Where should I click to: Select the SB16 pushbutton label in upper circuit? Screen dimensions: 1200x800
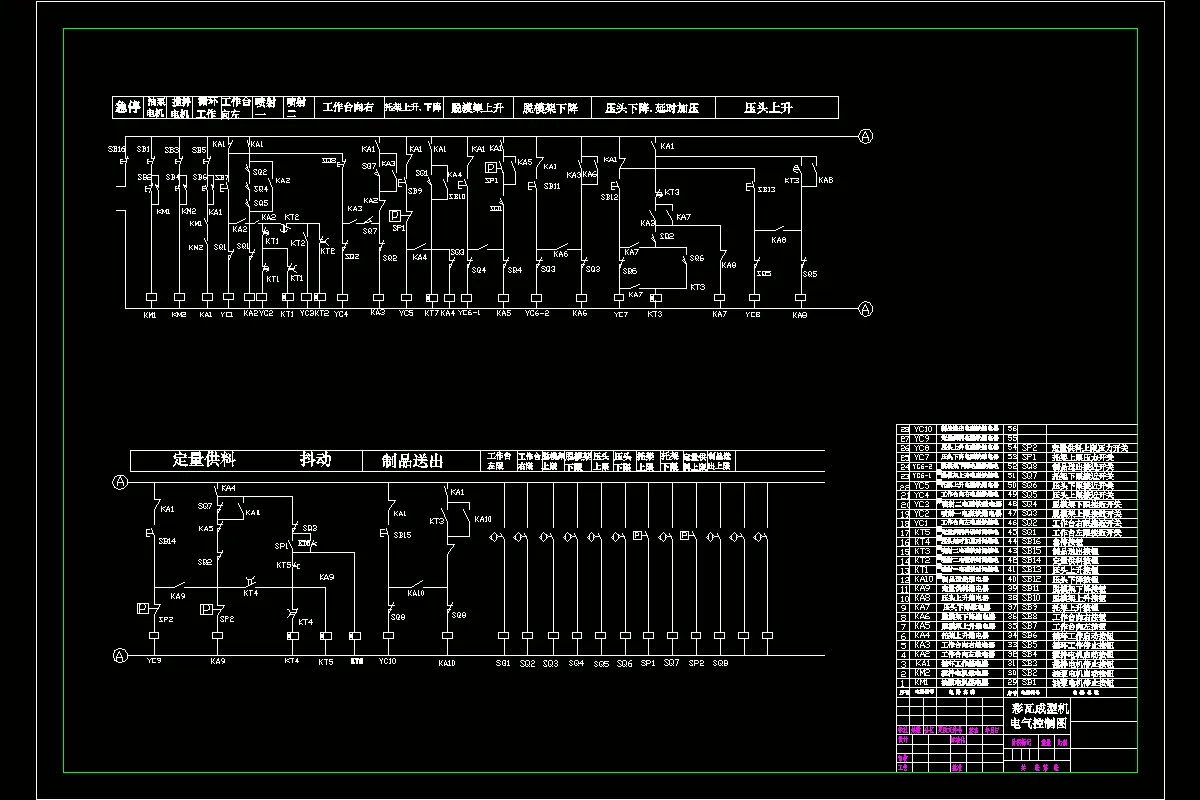pos(116,148)
